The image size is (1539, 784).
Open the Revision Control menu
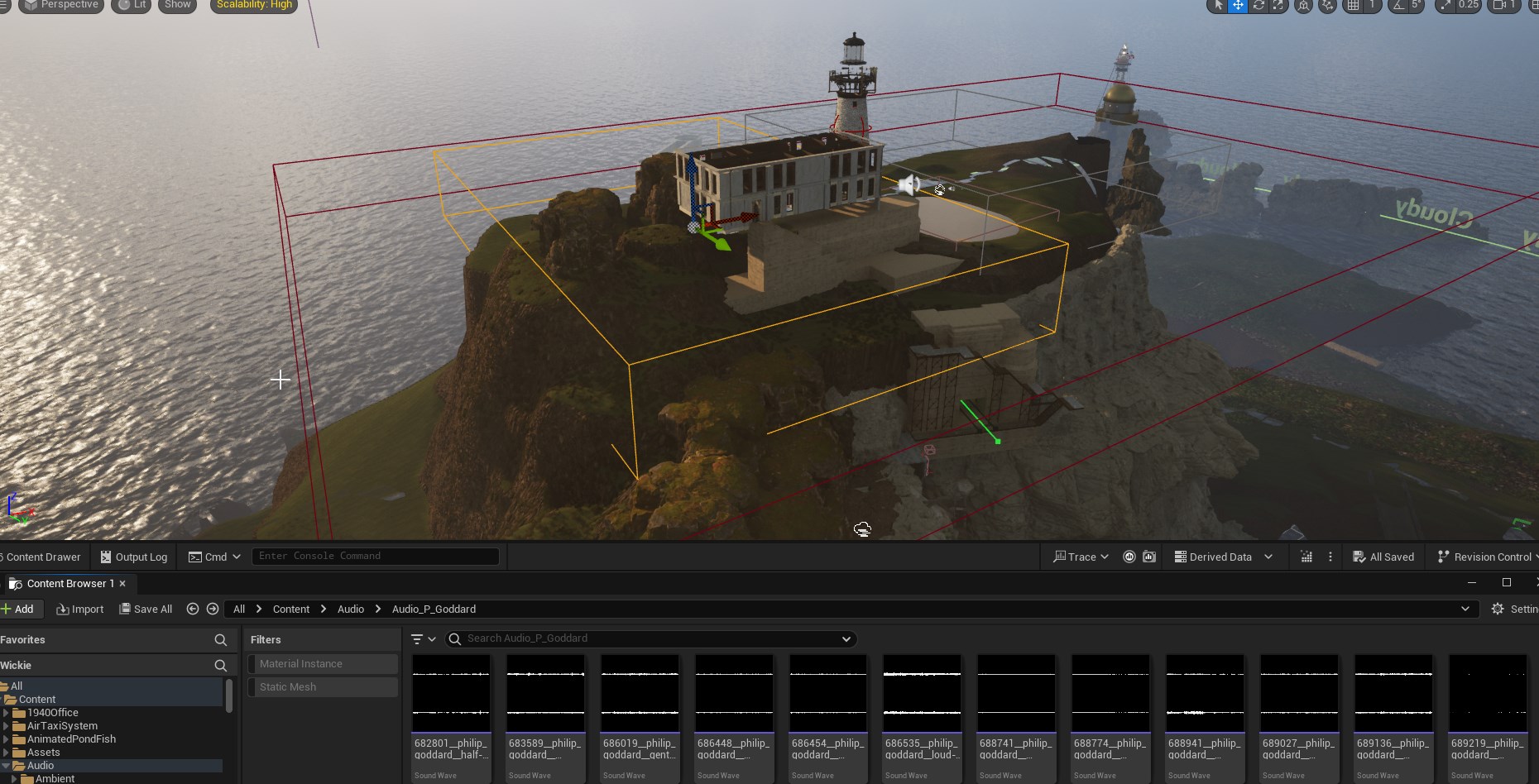click(x=1487, y=557)
